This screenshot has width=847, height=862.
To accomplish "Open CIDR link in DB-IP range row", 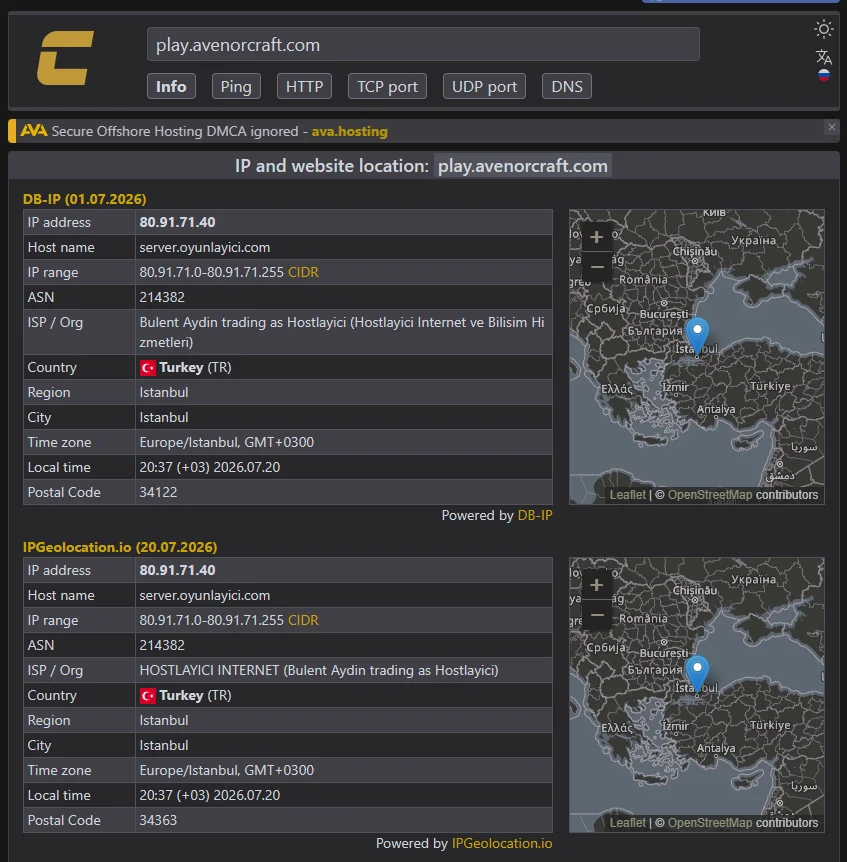I will point(303,272).
